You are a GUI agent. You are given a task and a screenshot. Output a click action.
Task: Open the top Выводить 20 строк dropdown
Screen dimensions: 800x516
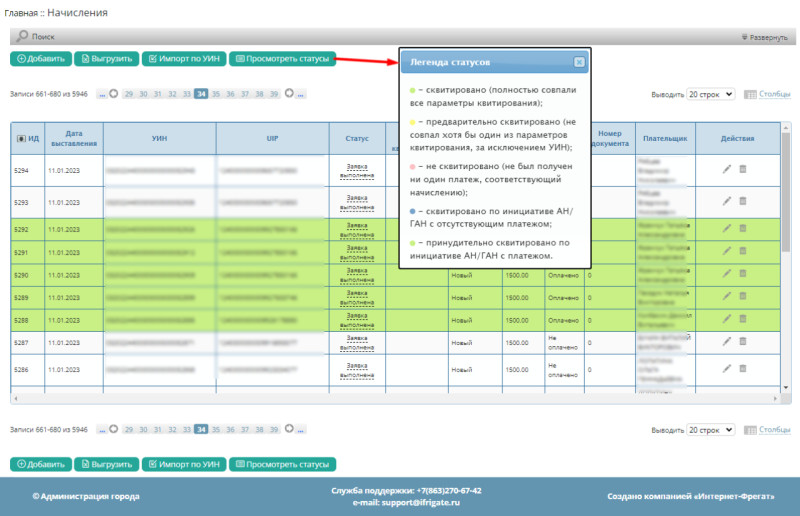(710, 94)
